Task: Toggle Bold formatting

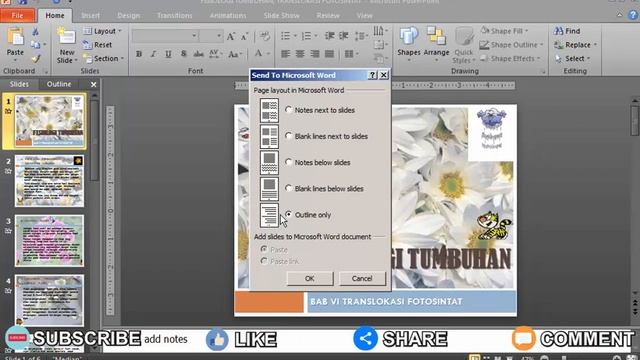Action: (x=139, y=54)
